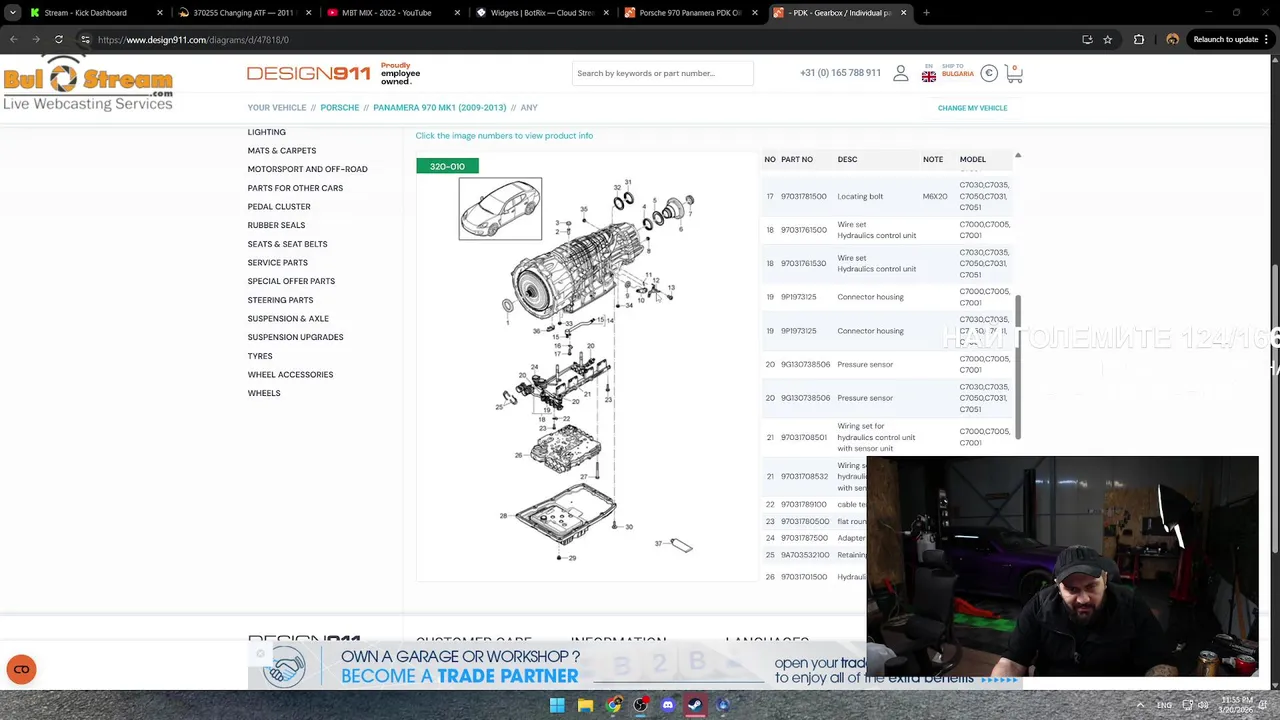Open the Motorsport and Off-Road category

(x=307, y=169)
